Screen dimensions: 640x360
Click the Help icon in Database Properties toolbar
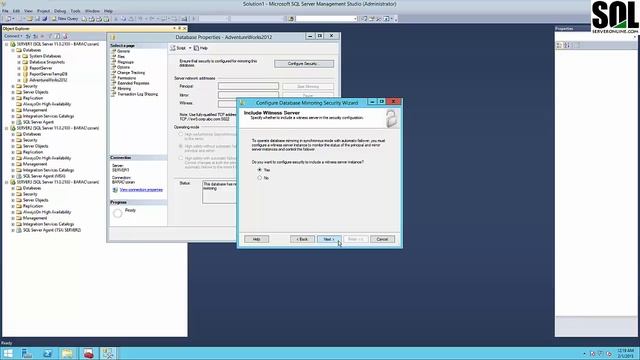196,48
